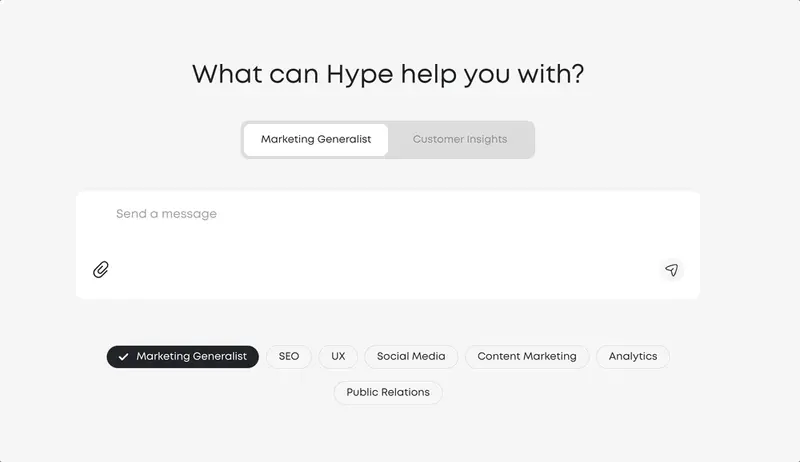Deselect the Marketing Generalist chip

tap(183, 356)
